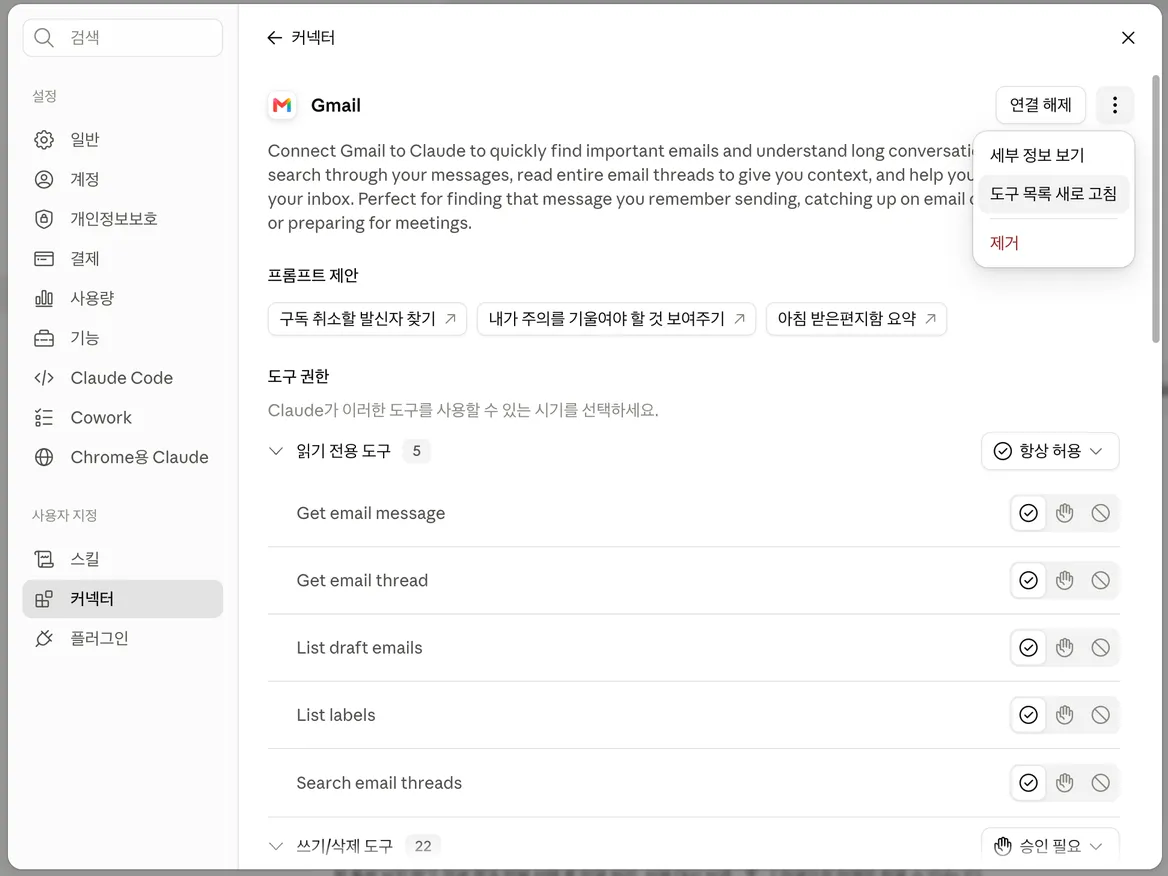Screen dimensions: 1168x876
Task: Choose 제거 remove from menu
Action: [x=1053, y=243]
